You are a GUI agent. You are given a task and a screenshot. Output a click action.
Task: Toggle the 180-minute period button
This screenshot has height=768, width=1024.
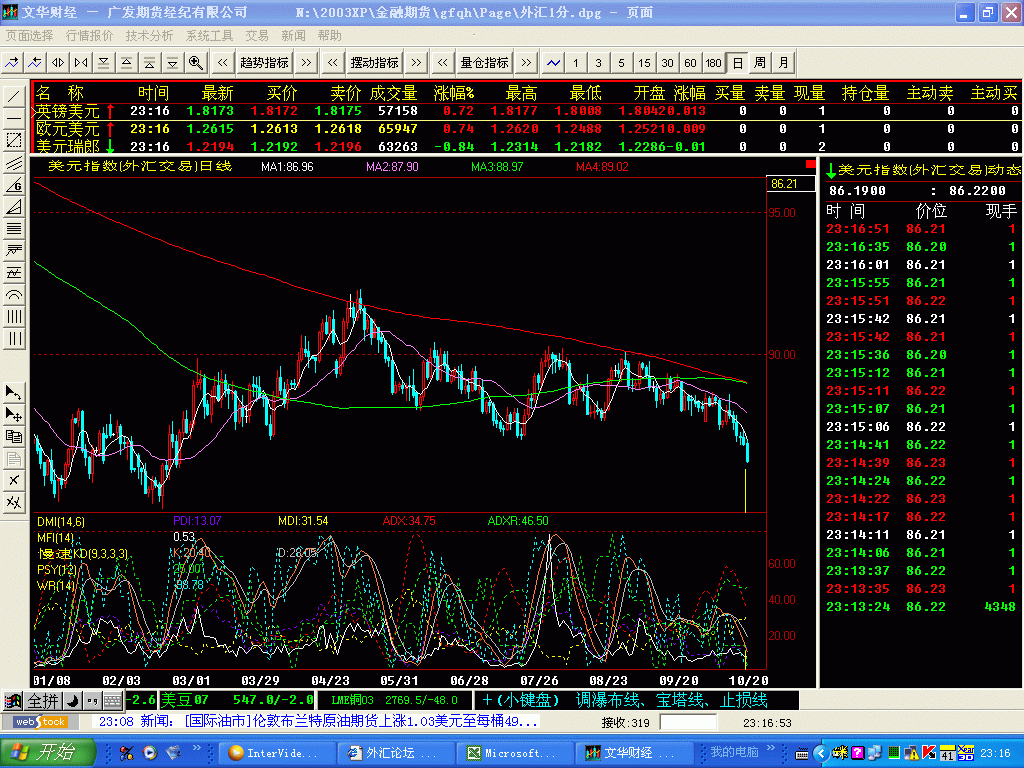tap(713, 63)
